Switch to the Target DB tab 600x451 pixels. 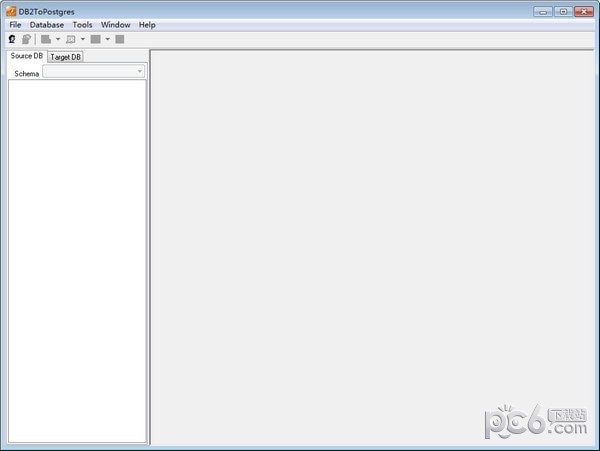tap(65, 57)
